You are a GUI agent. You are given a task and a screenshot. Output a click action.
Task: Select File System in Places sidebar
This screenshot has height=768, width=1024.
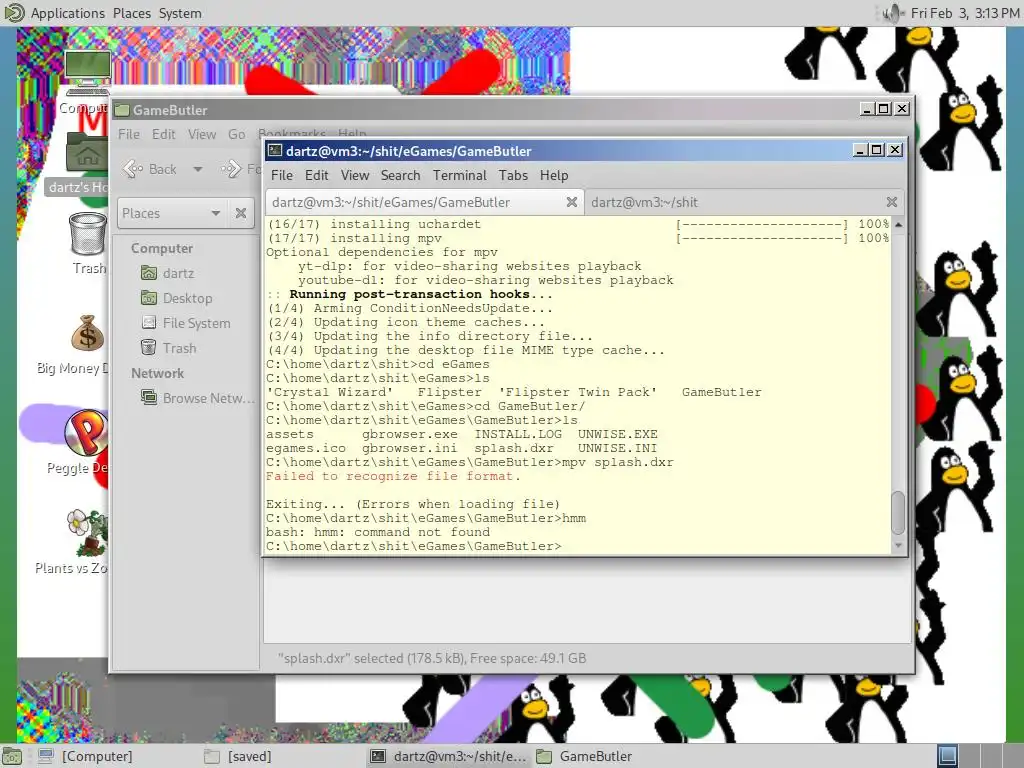186,323
